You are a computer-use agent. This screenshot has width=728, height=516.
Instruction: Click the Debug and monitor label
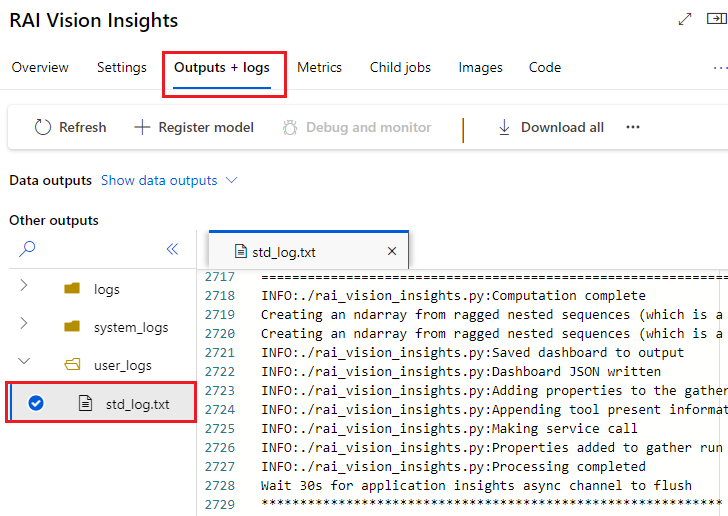pos(369,127)
